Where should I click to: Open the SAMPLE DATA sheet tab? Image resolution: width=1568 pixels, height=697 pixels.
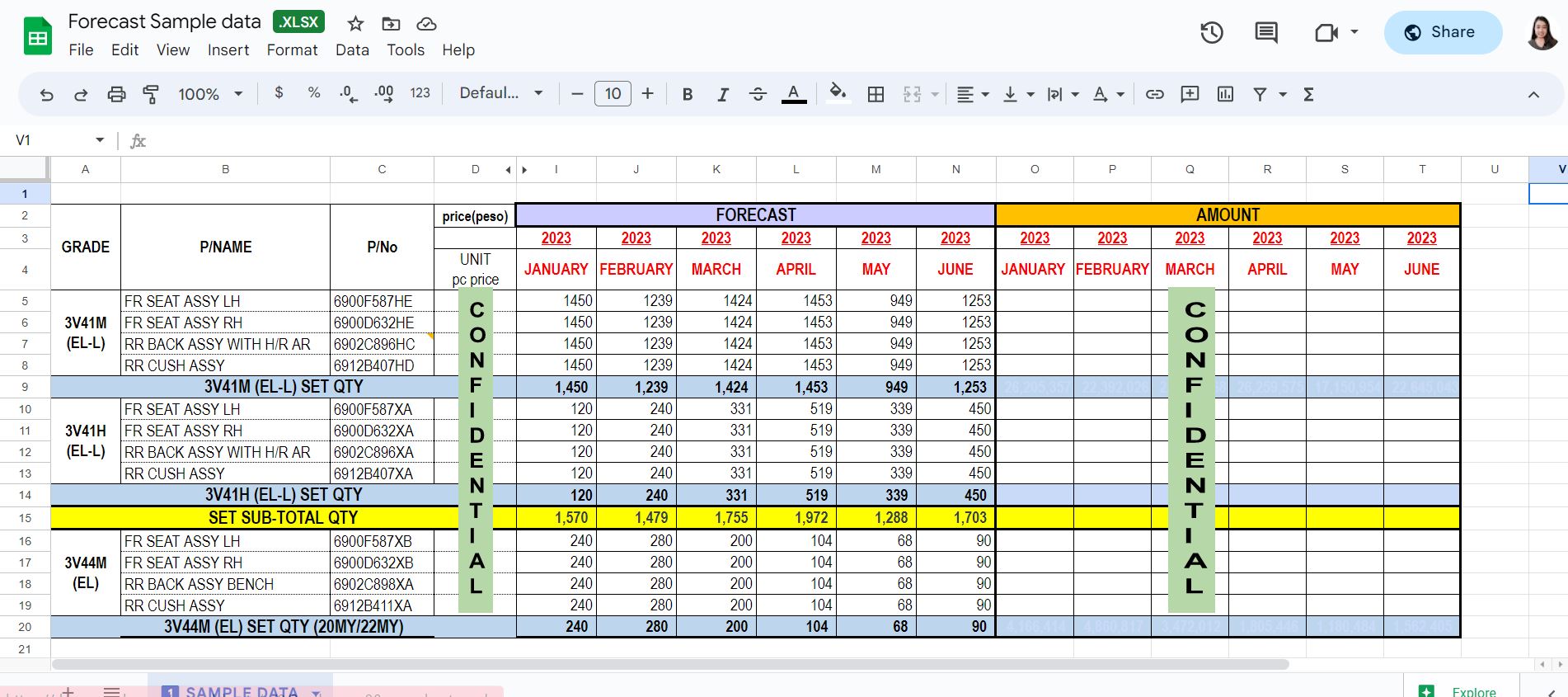tap(241, 690)
